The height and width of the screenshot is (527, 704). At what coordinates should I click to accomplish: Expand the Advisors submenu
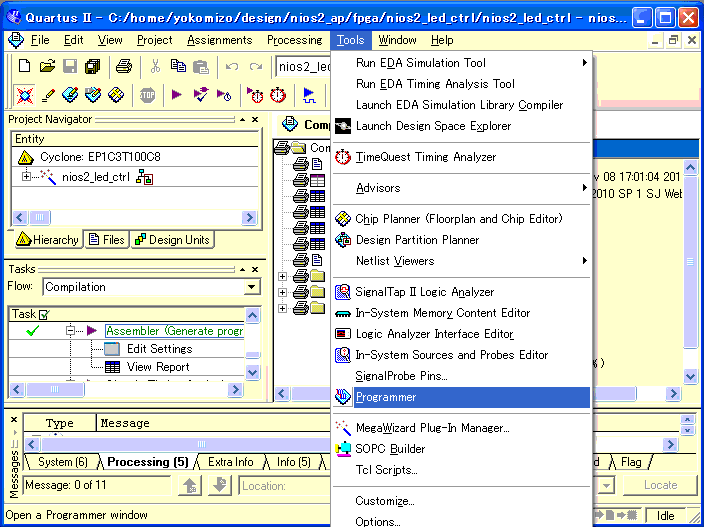(x=461, y=188)
